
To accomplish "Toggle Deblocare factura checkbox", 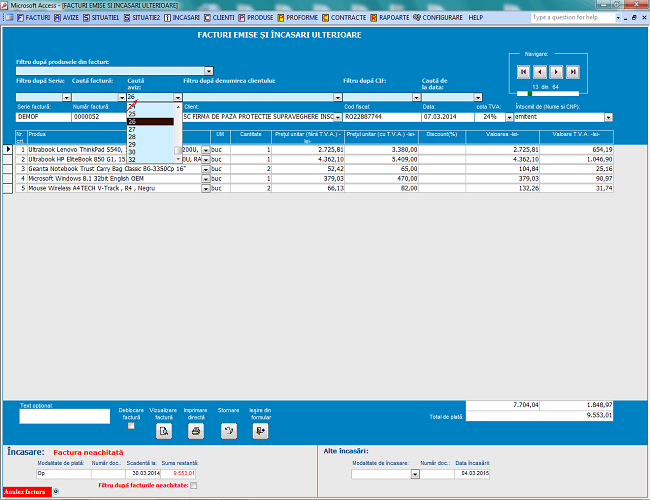I will point(131,426).
